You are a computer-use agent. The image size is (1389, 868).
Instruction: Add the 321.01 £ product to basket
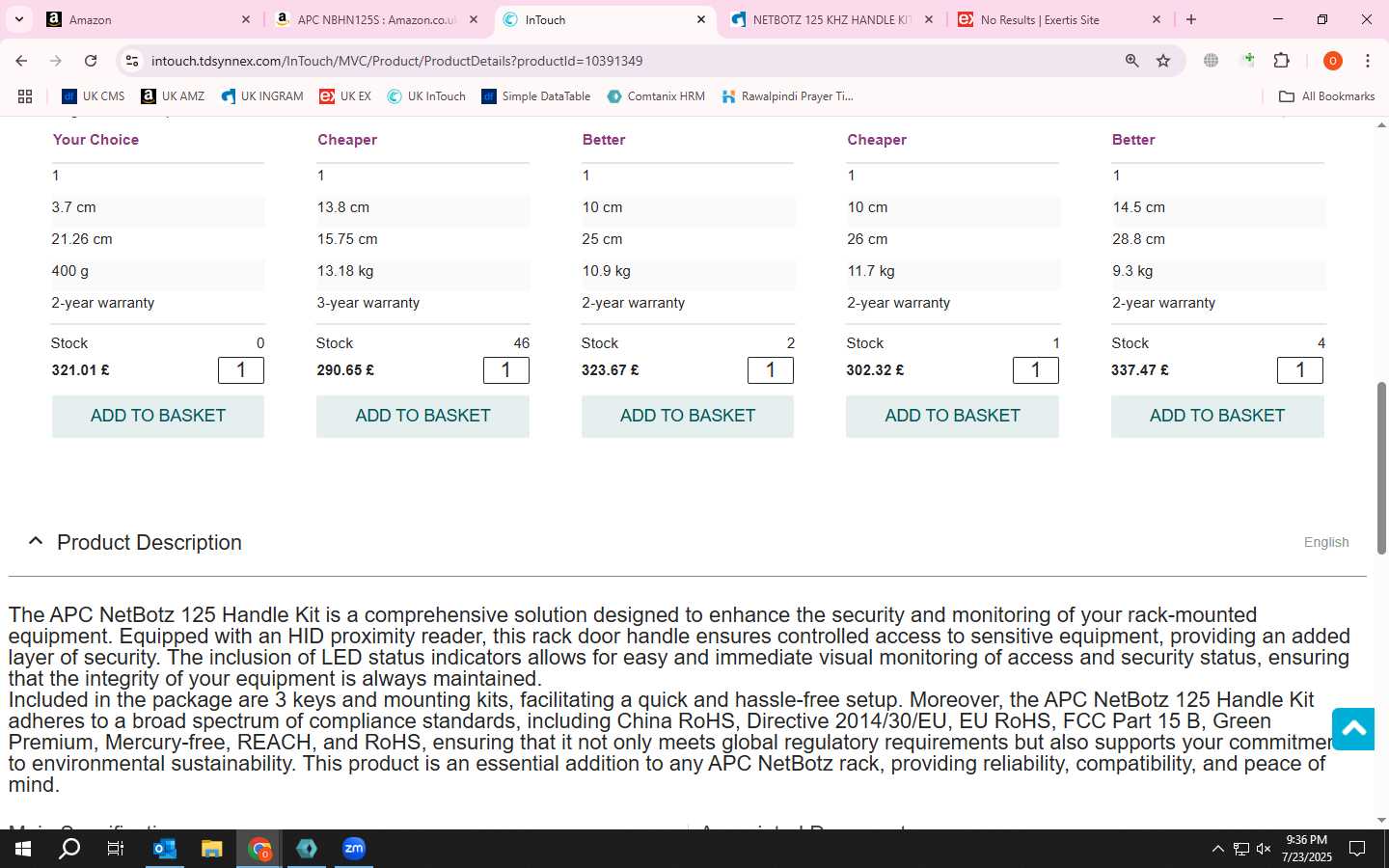click(x=157, y=416)
